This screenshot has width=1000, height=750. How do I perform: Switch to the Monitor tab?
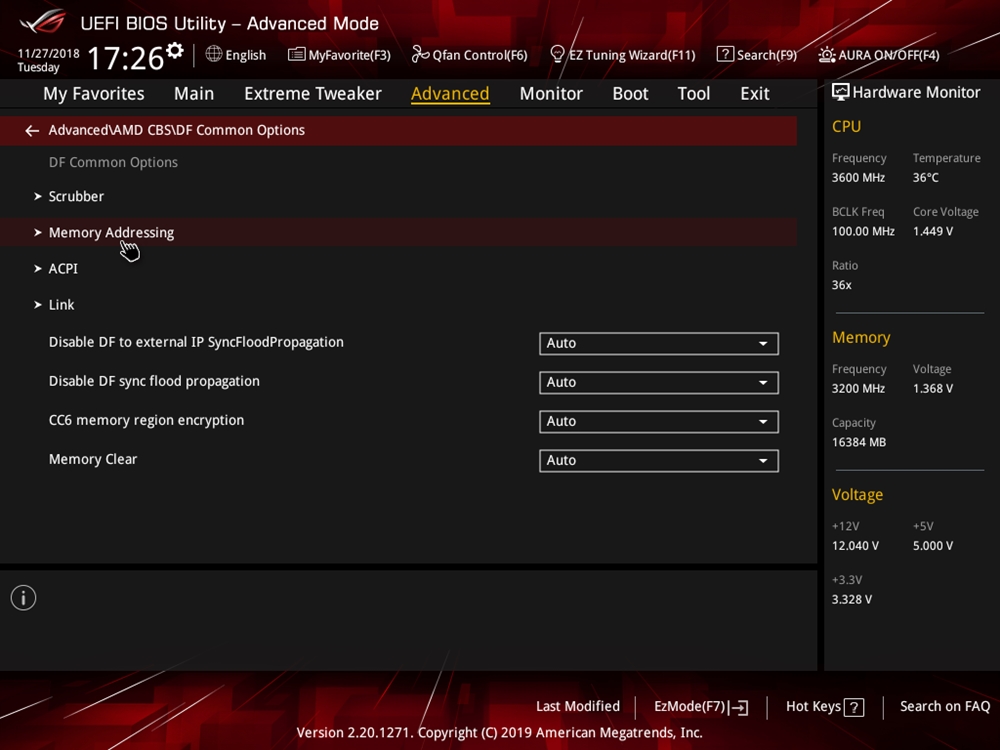[x=551, y=94]
